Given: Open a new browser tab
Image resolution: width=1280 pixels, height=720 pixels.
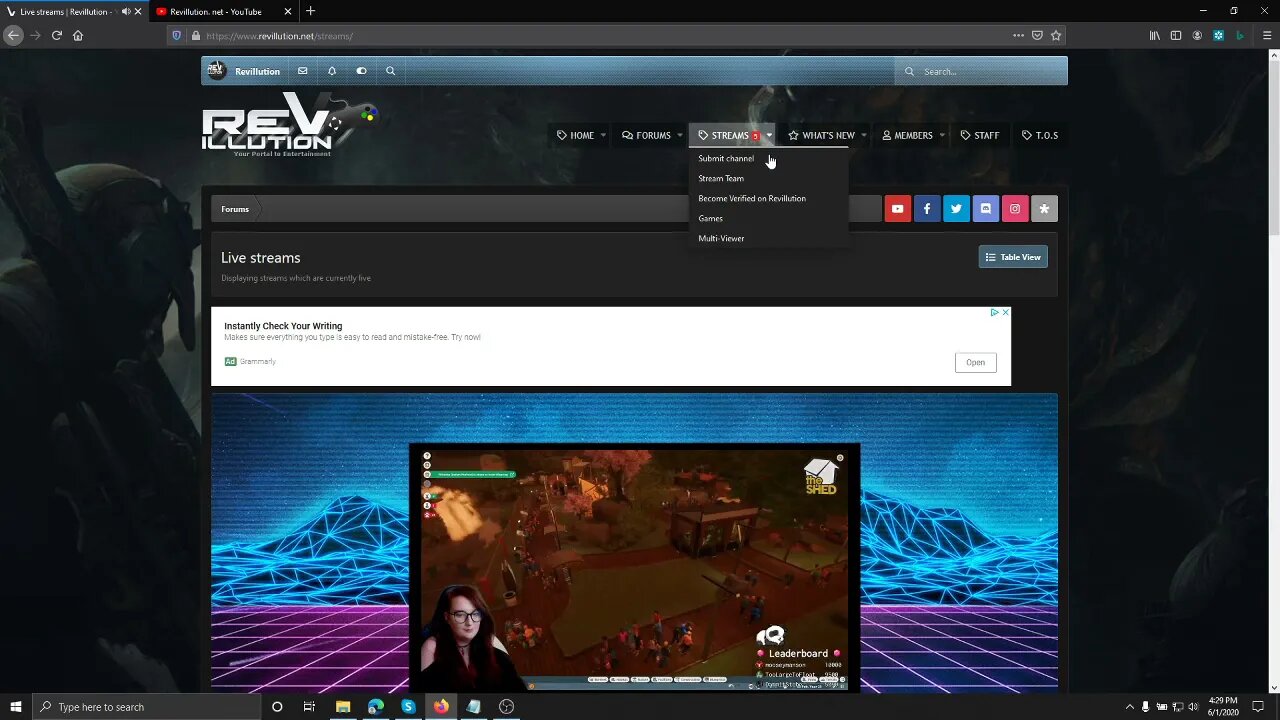Looking at the screenshot, I should [x=310, y=11].
